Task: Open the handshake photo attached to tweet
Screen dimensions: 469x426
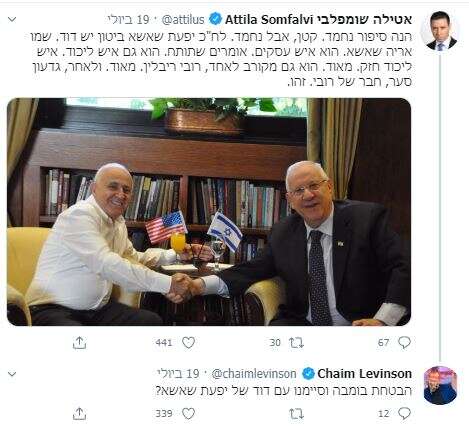Action: click(209, 212)
